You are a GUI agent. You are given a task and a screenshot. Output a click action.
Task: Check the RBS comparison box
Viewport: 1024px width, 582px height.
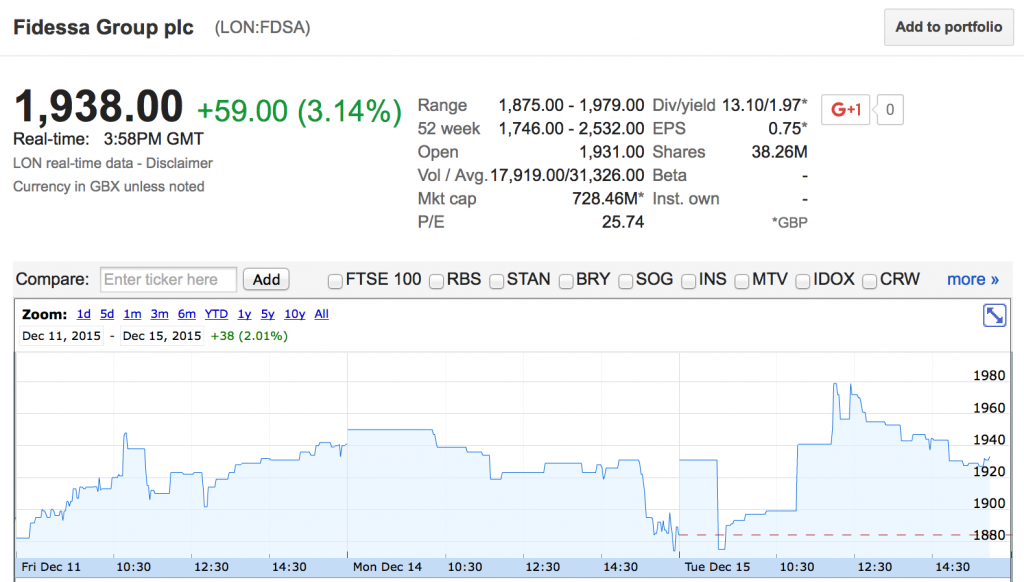[436, 281]
